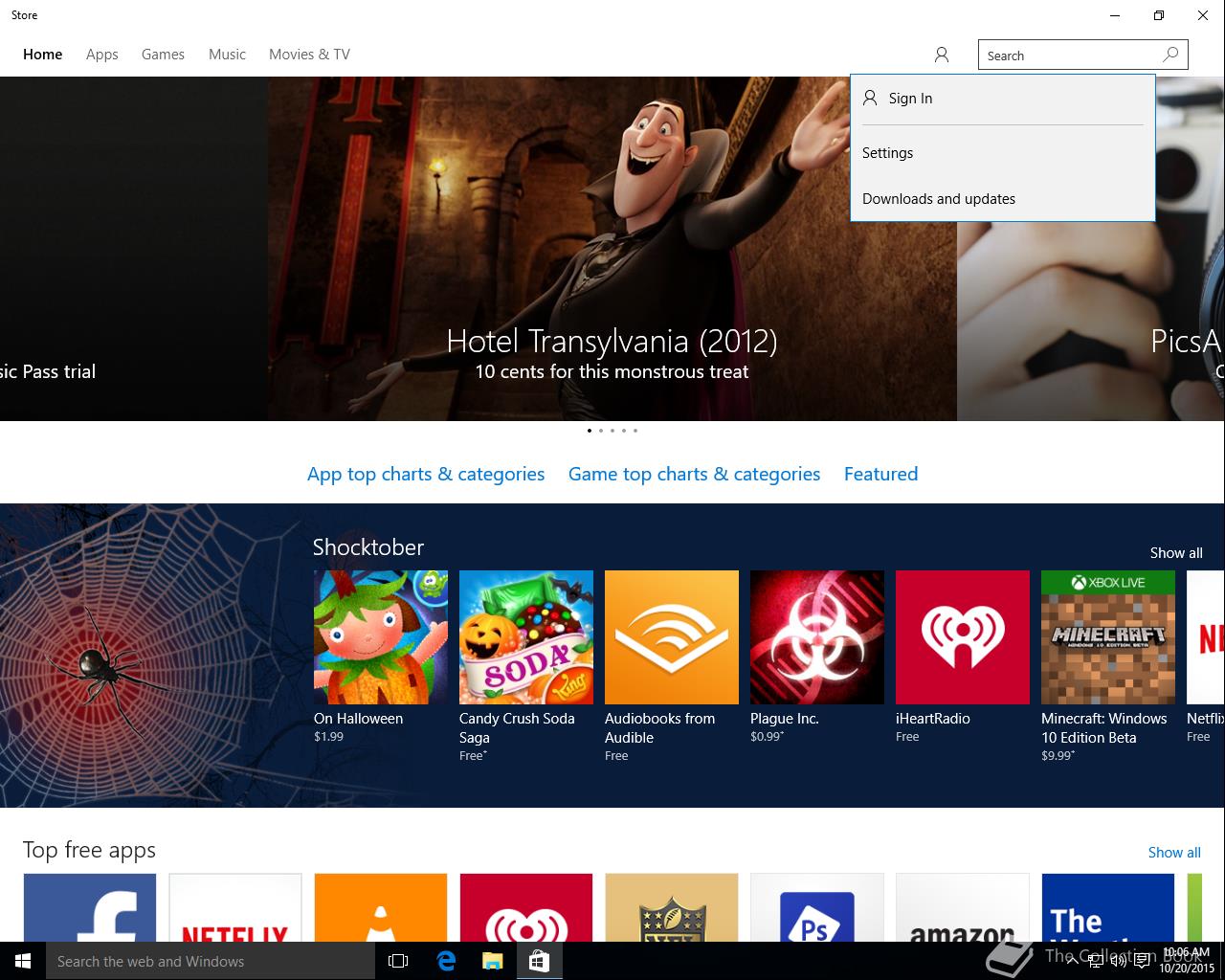Screen dimensions: 1225x980
Task: Open Game top charts & categories
Action: click(x=694, y=474)
